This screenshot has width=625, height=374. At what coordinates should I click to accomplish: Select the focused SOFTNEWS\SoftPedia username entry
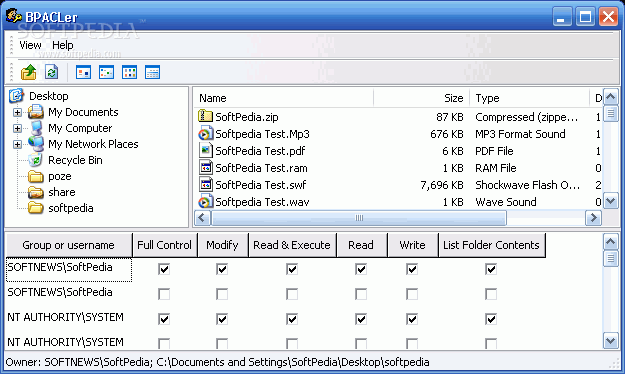coord(69,270)
